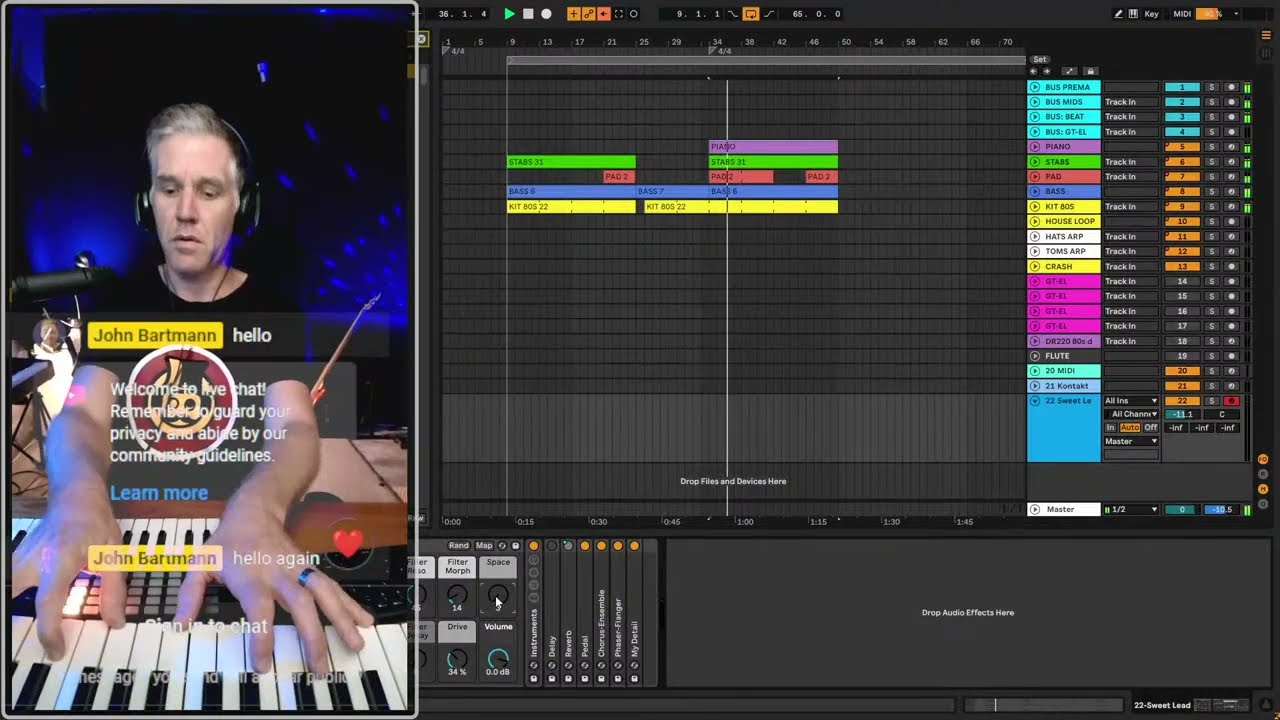Screen dimensions: 1280x720
Task: Click the optimize arrangement height icon
Action: (x=1070, y=71)
